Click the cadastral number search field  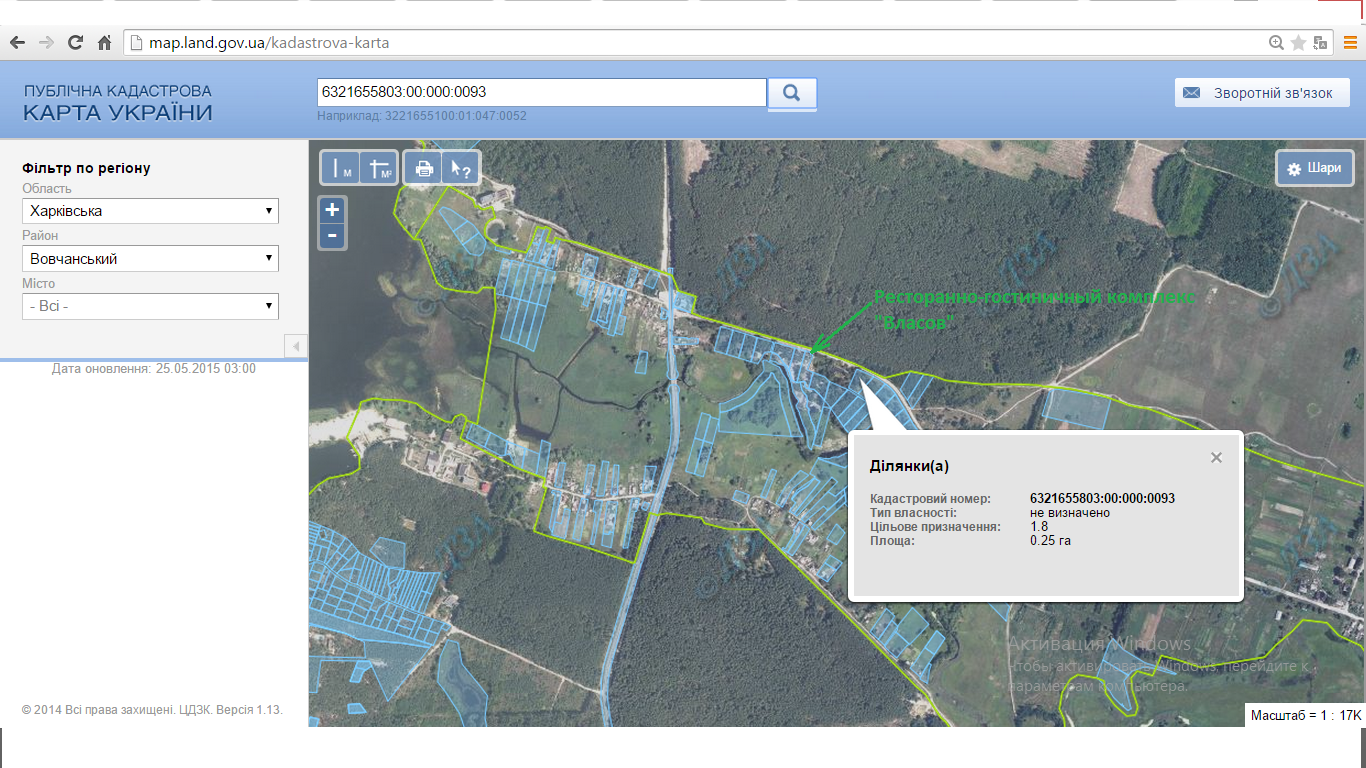[x=541, y=92]
